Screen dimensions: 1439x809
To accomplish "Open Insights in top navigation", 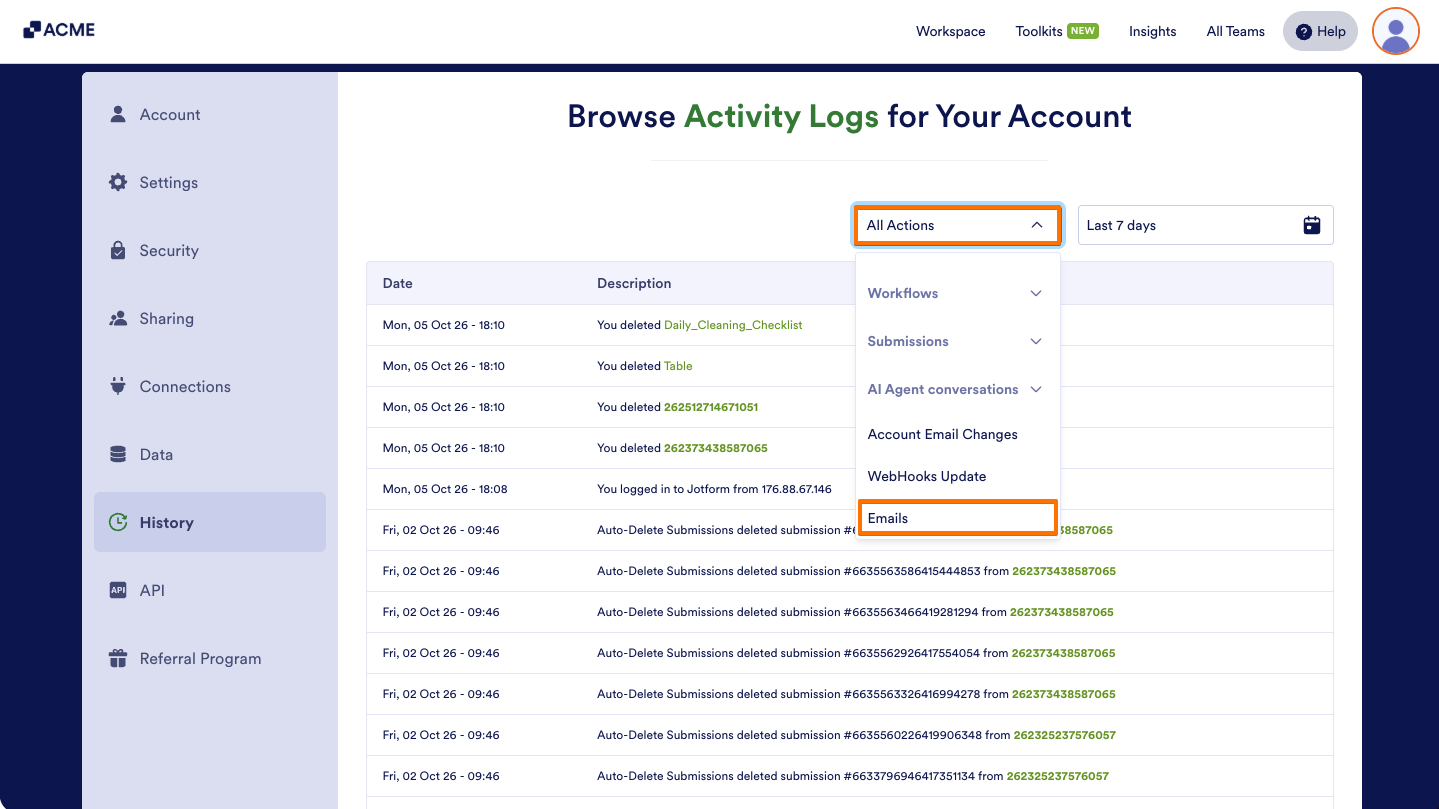I will coord(1152,31).
